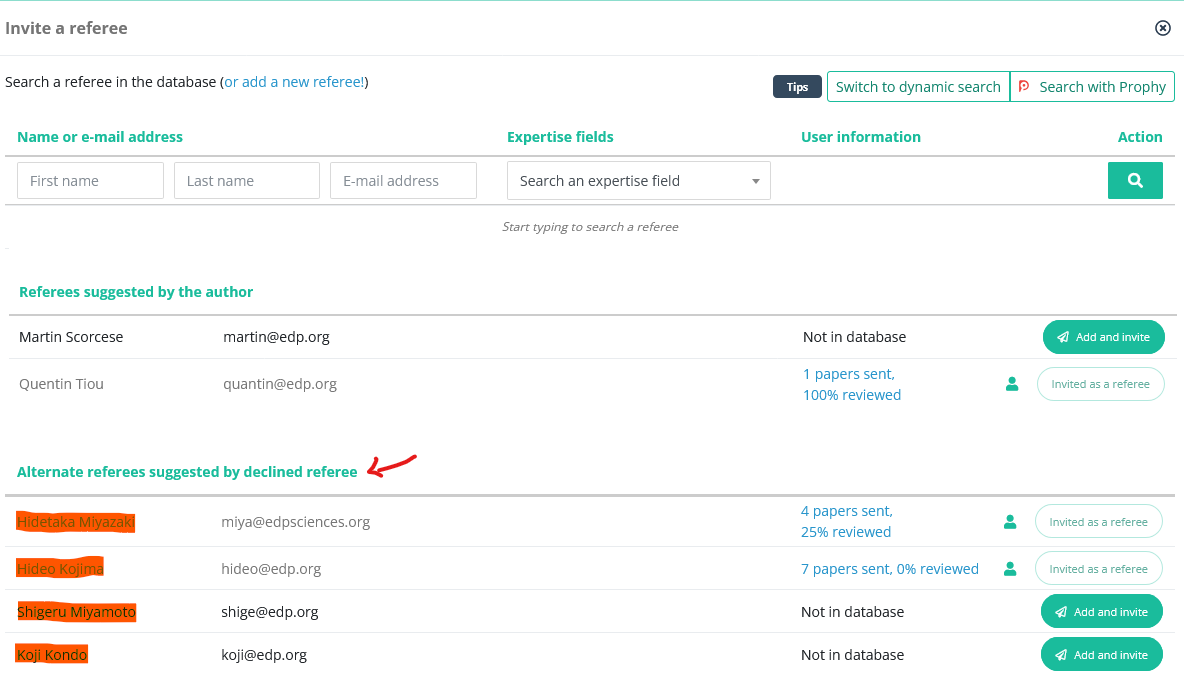Click the Expertise fields column header
The image size is (1184, 690).
[560, 137]
